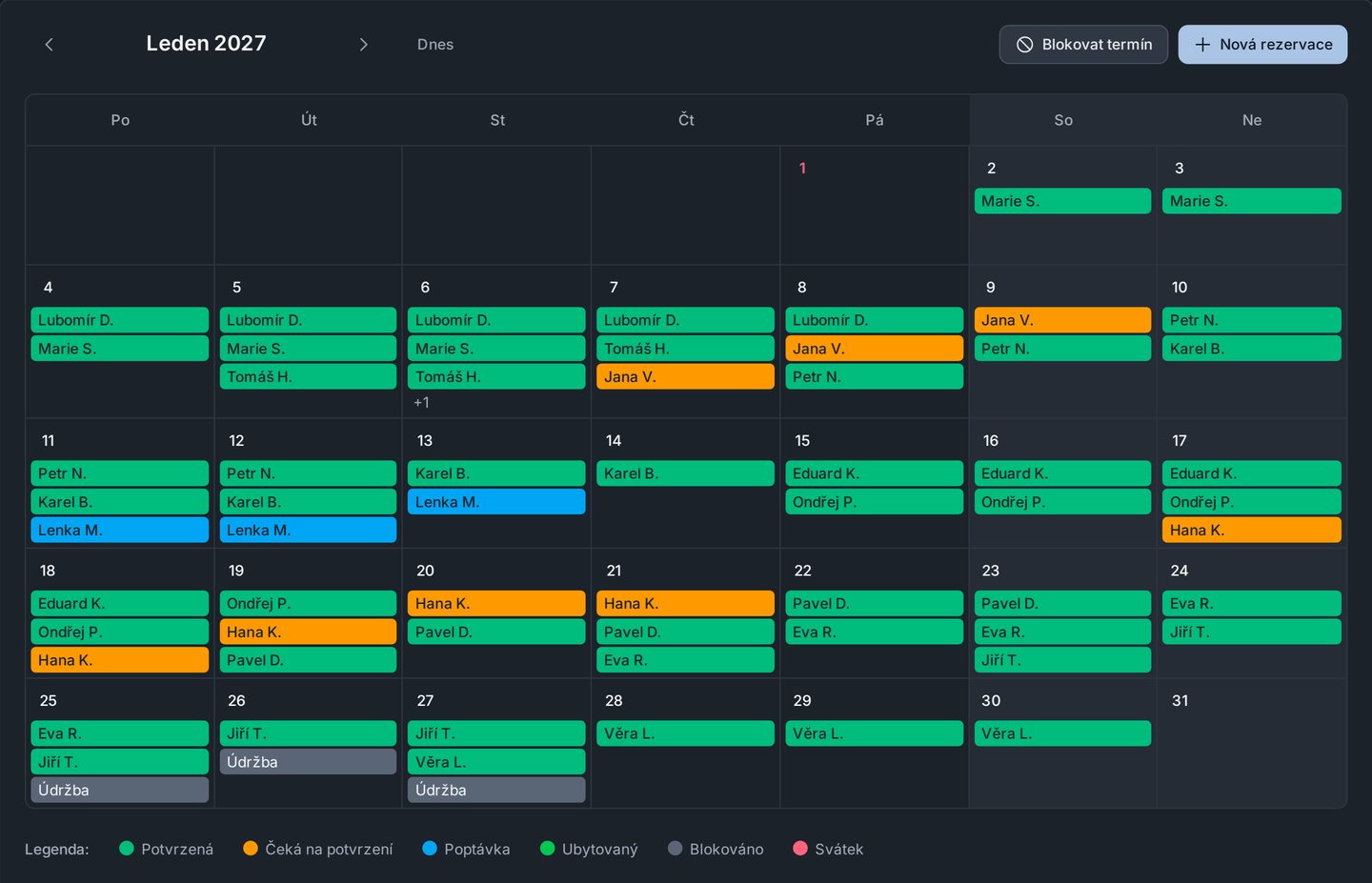Open Tomáš H. reservation on January 5
Image resolution: width=1372 pixels, height=883 pixels.
tap(308, 377)
